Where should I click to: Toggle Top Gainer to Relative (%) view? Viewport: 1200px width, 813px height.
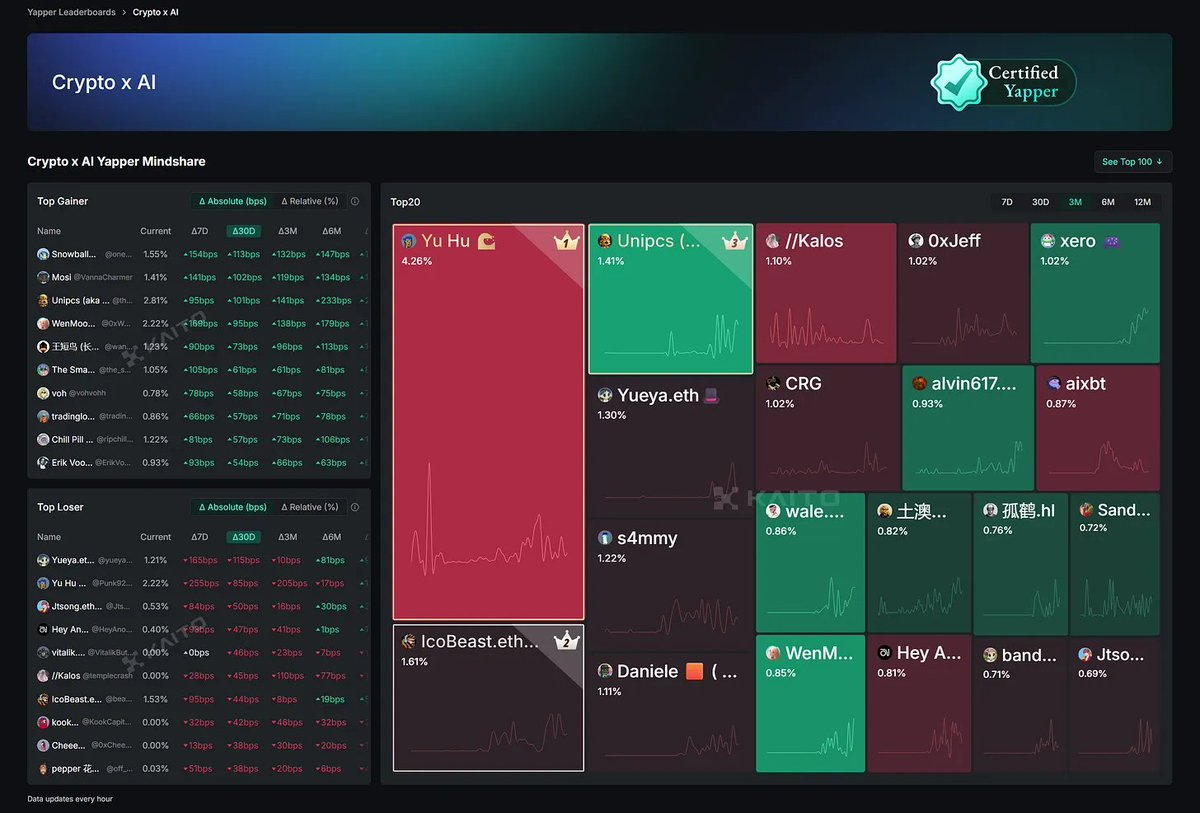coord(309,201)
